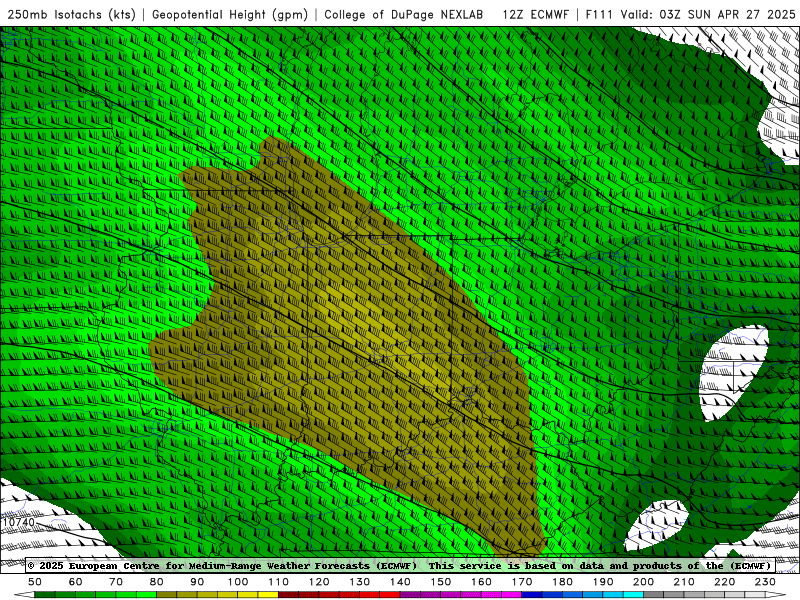Image resolution: width=800 pixels, height=600 pixels.
Task: Click the '10740' height contour label
Action: (18, 522)
